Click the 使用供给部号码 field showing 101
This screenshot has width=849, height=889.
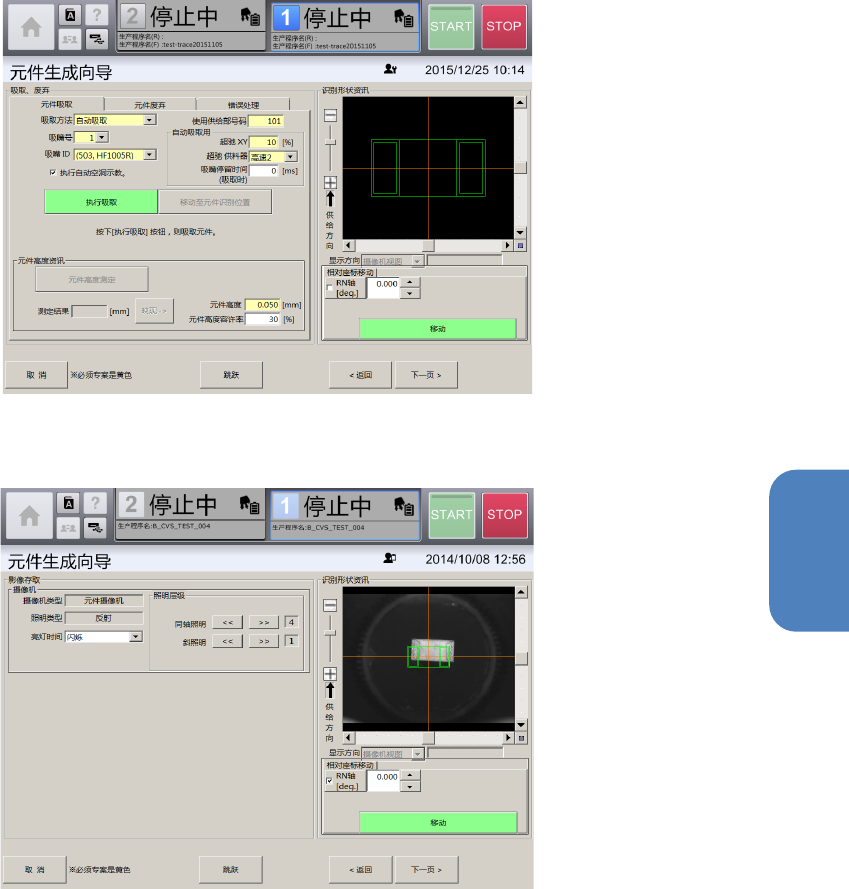(265, 121)
